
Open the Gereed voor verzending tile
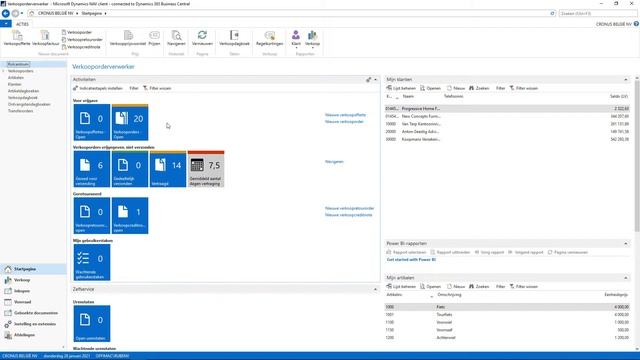92,169
